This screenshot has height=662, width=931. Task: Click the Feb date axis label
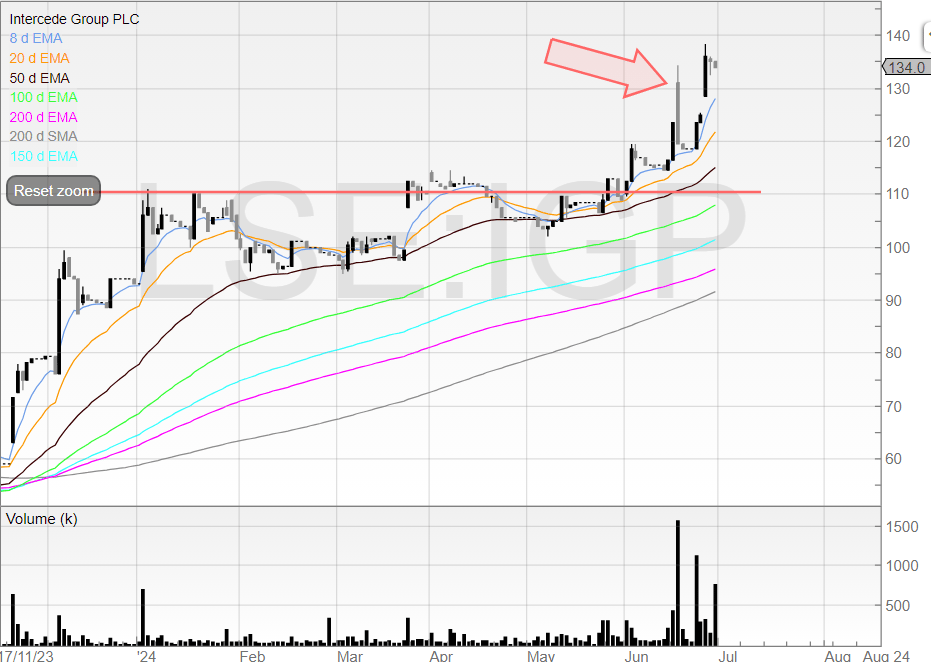coord(252,655)
